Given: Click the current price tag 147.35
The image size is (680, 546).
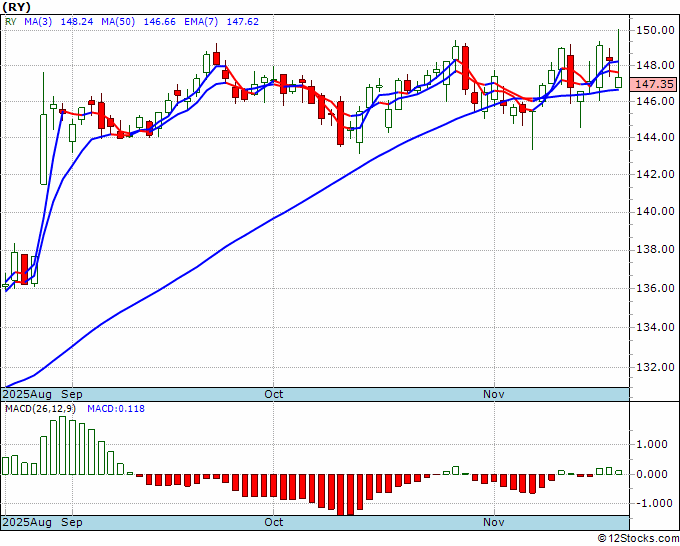Looking at the screenshot, I should (x=654, y=84).
